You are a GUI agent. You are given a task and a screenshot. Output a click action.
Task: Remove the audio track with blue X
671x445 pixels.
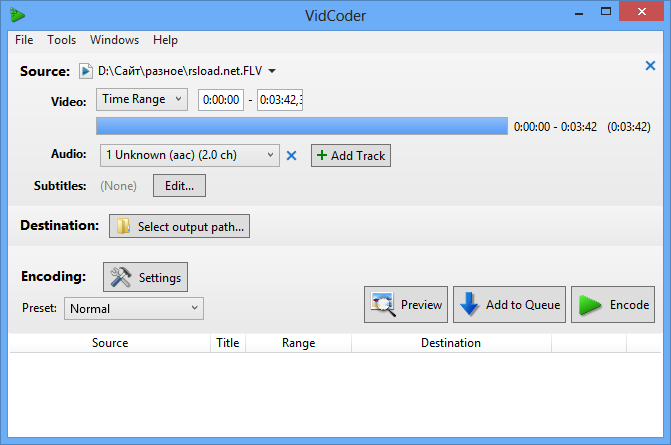coord(291,156)
